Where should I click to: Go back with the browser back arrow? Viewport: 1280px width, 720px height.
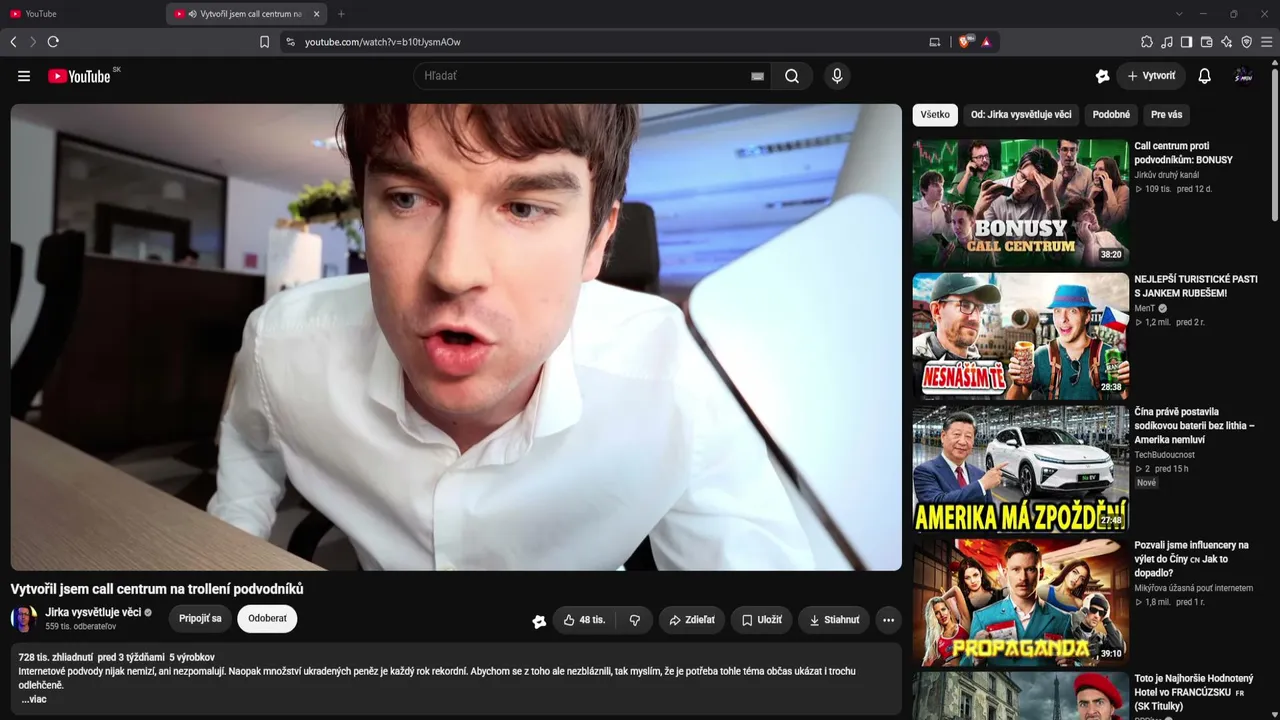(x=13, y=42)
